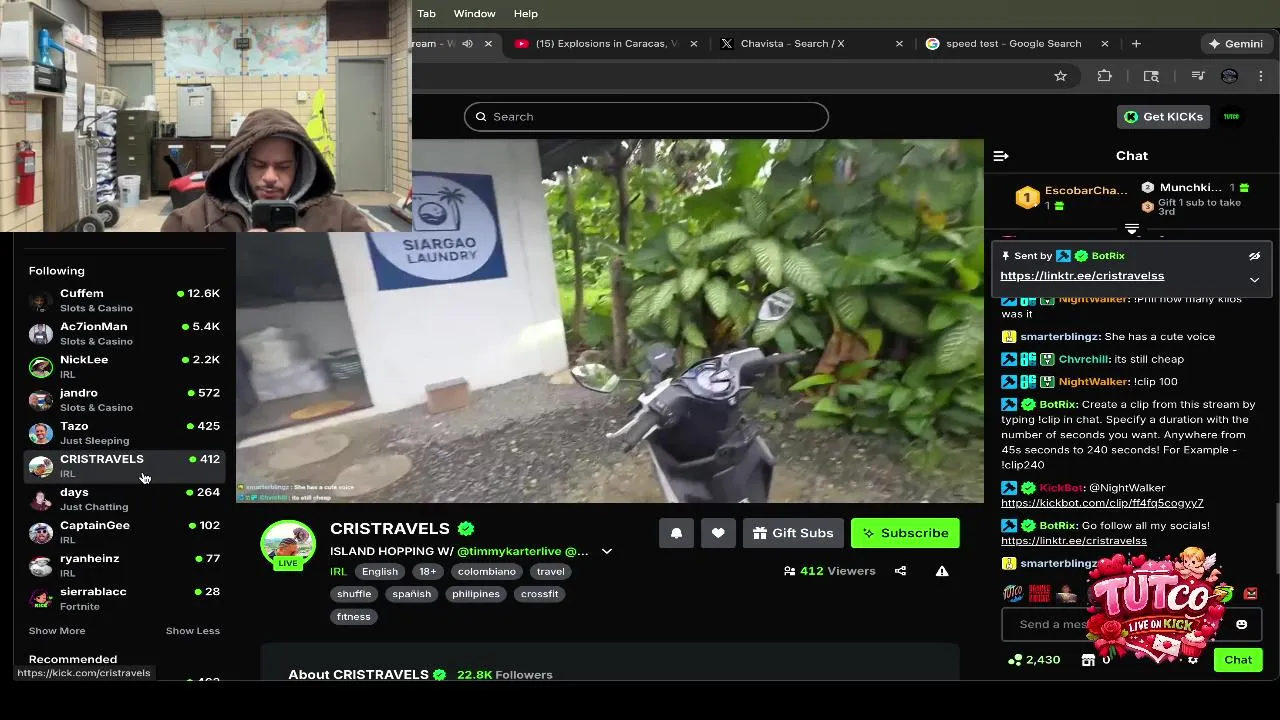Open the IRL category link

coord(338,572)
